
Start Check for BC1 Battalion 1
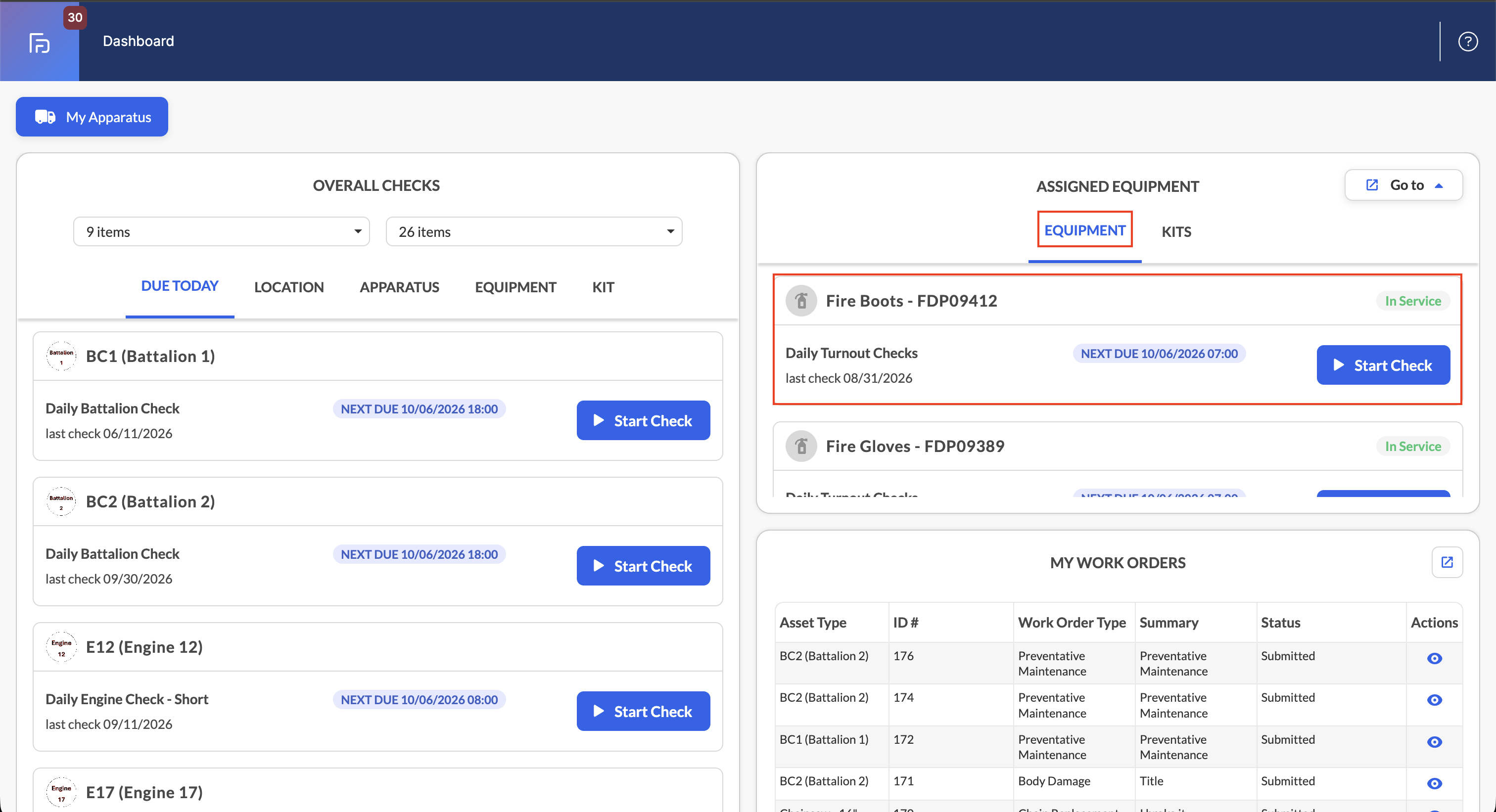click(643, 420)
